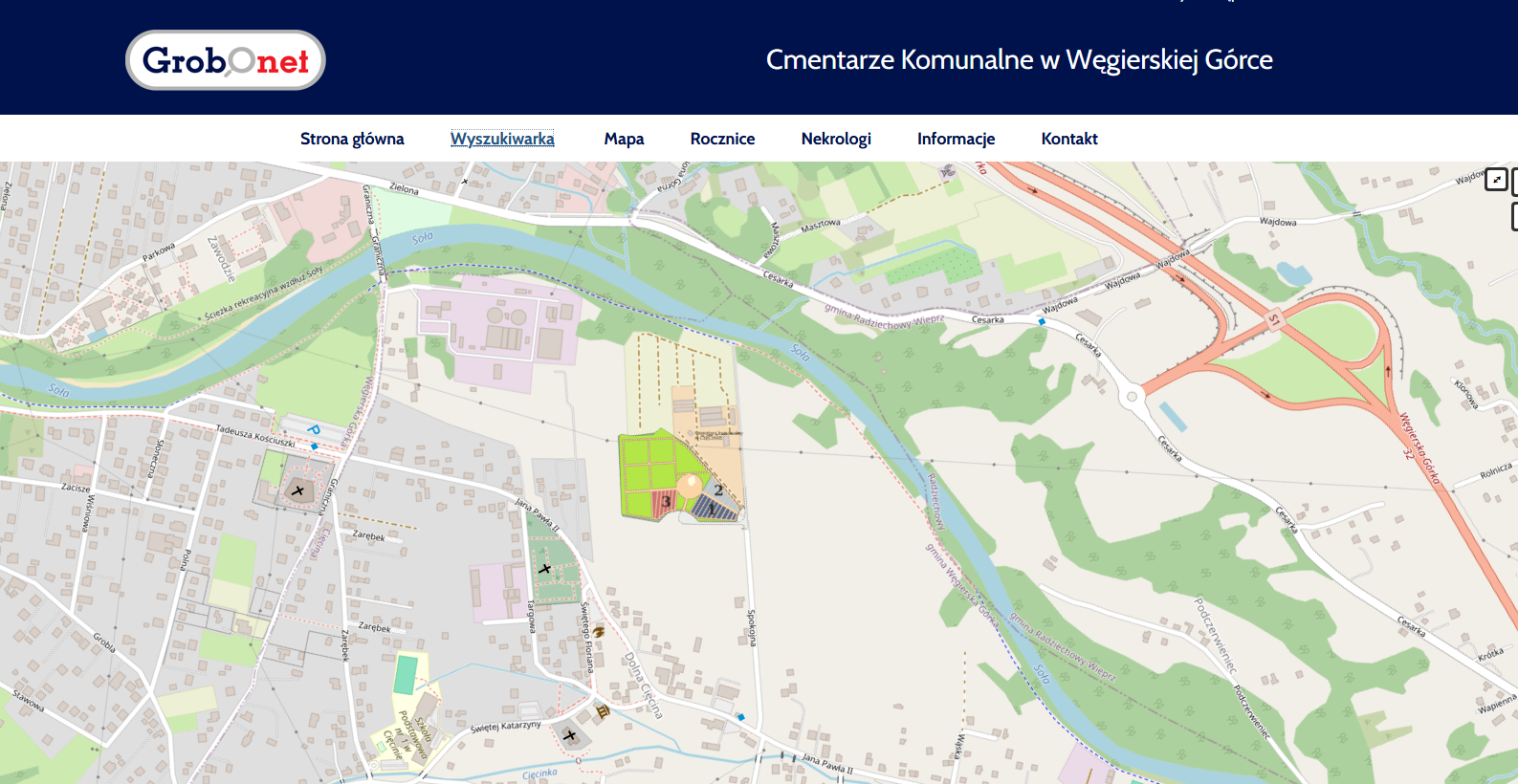Click the blue parking P icon
Image resolution: width=1518 pixels, height=784 pixels.
tap(315, 430)
